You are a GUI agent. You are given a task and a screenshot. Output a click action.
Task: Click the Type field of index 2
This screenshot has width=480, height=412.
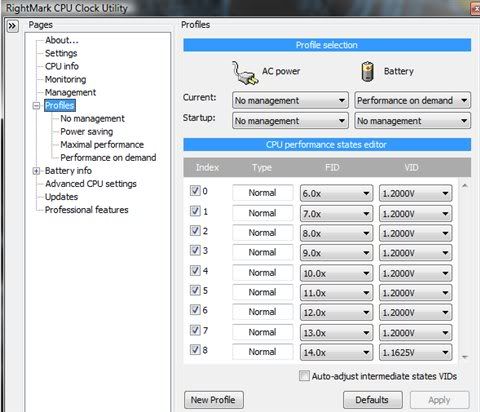click(x=263, y=233)
